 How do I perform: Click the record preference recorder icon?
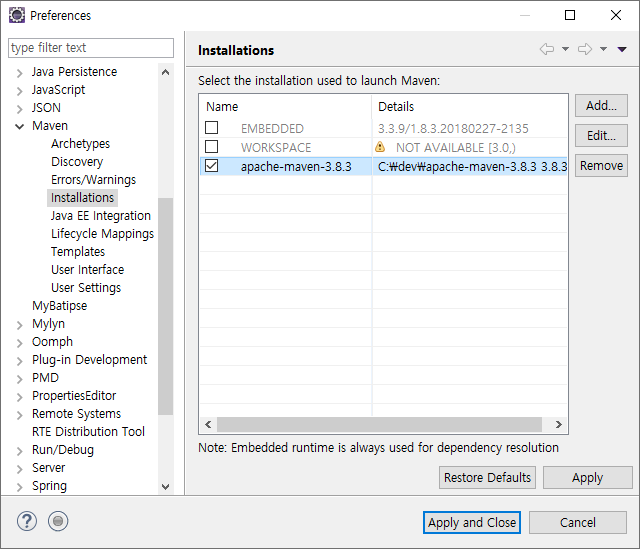tap(58, 521)
